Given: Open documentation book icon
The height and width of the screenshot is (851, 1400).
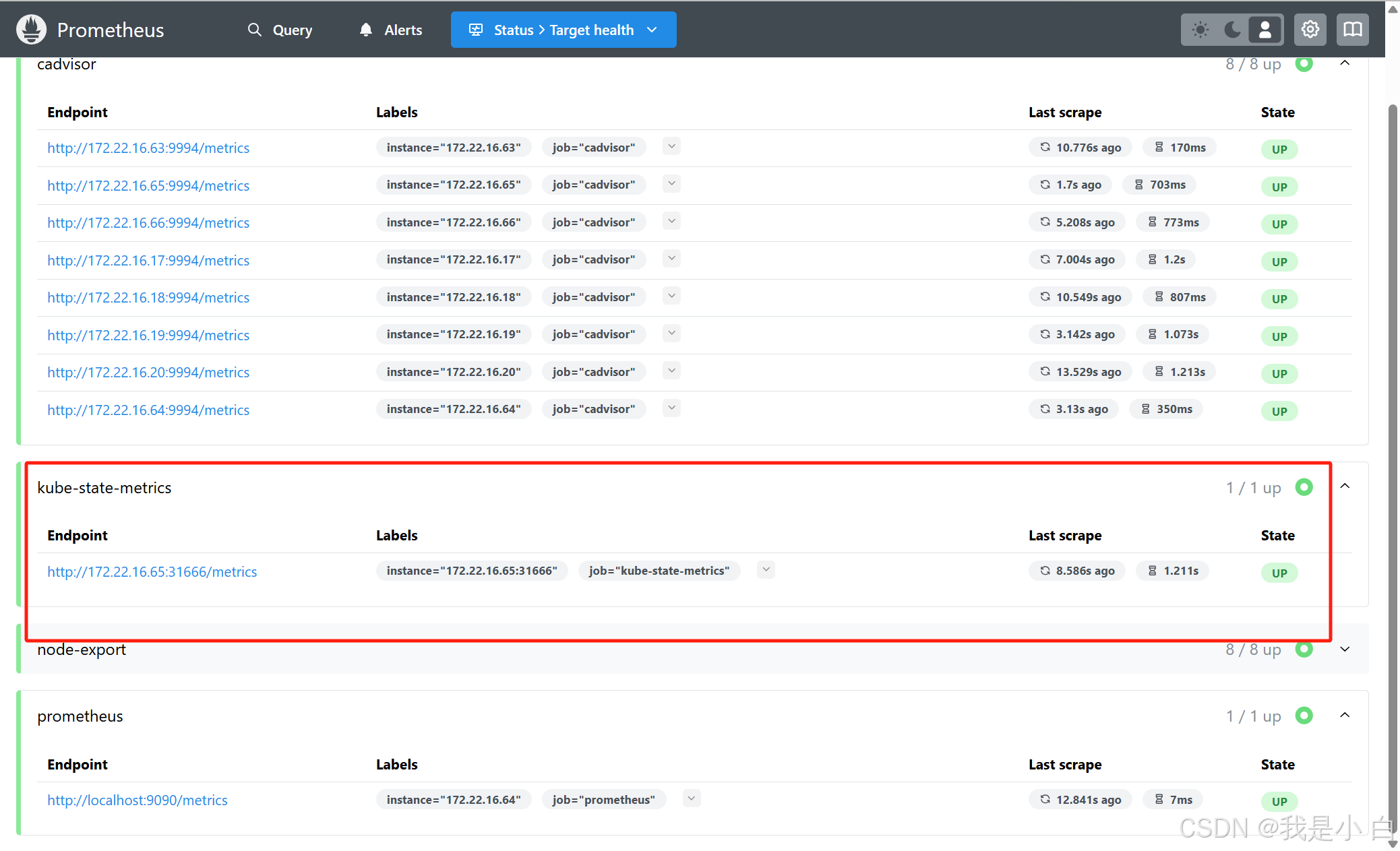Looking at the screenshot, I should [1352, 30].
